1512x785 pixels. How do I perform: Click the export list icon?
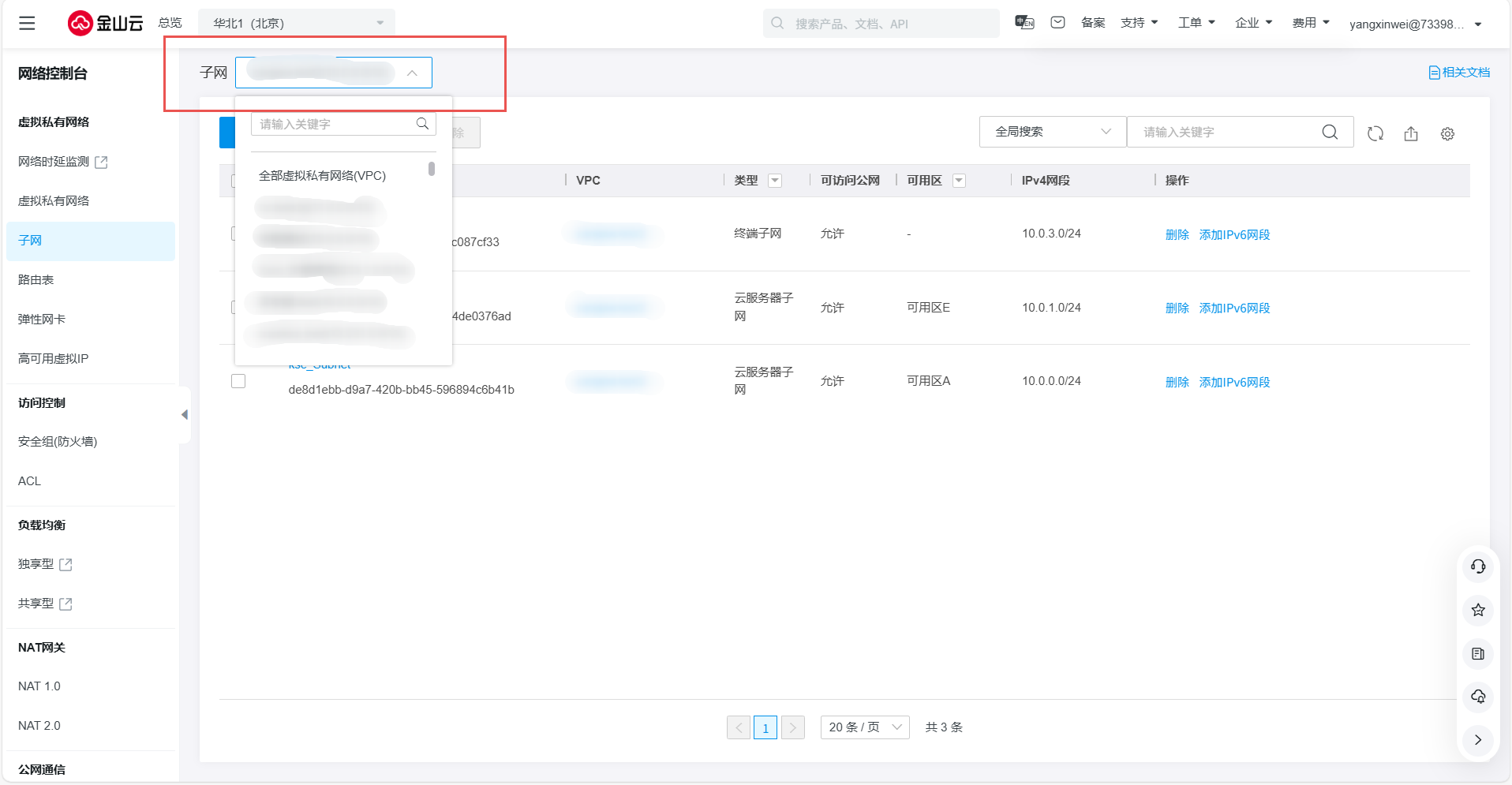[x=1411, y=133]
